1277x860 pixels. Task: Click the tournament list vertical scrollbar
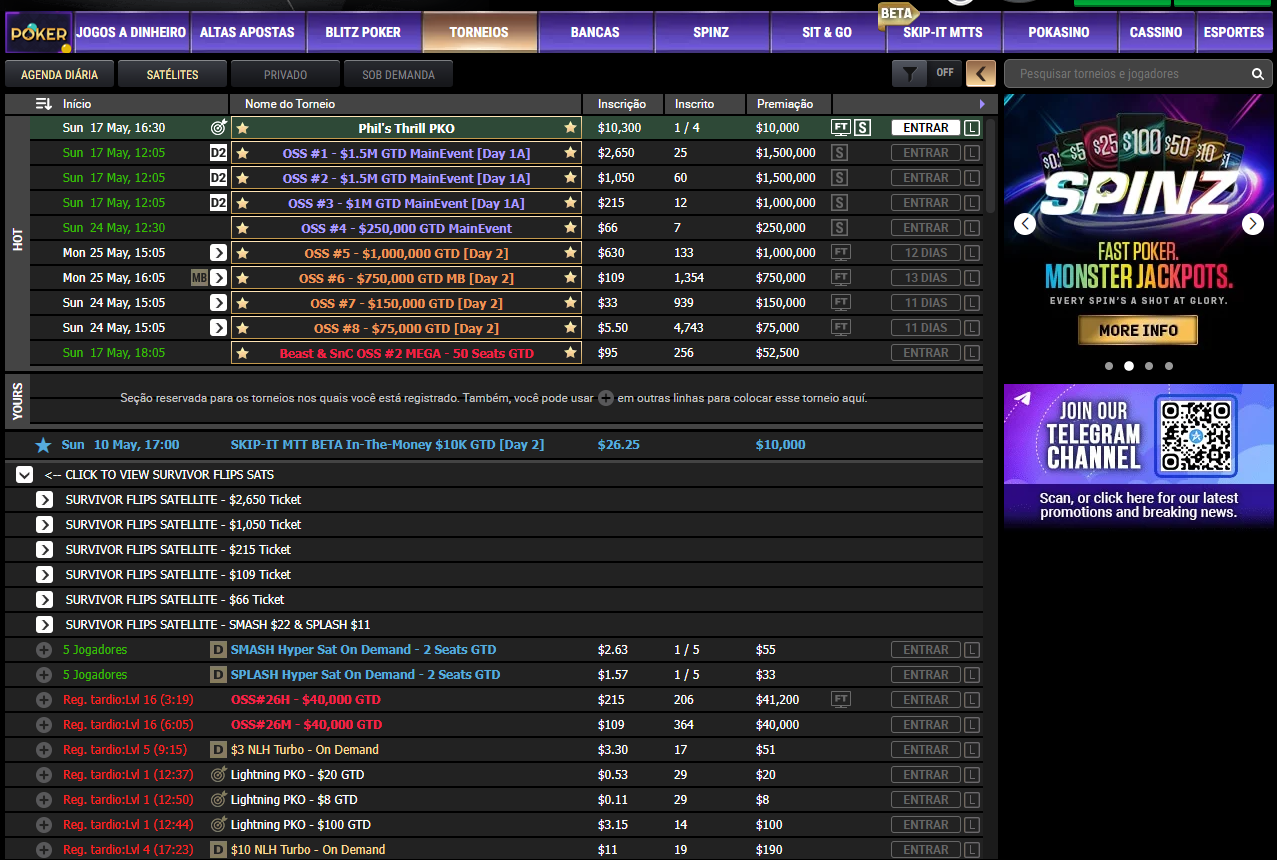(991, 165)
